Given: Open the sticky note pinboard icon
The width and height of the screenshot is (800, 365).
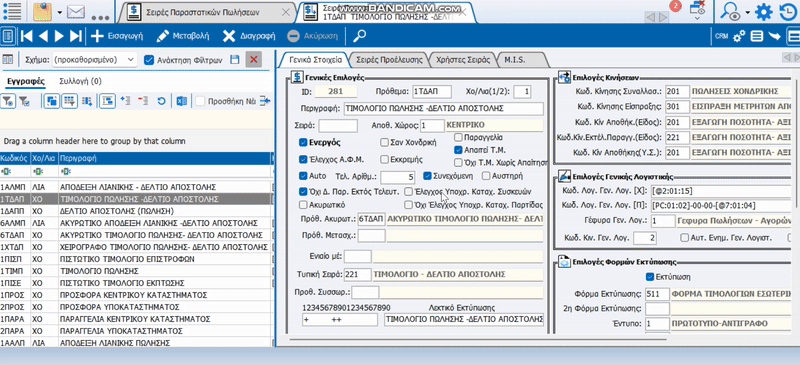Looking at the screenshot, I should 43,11.
